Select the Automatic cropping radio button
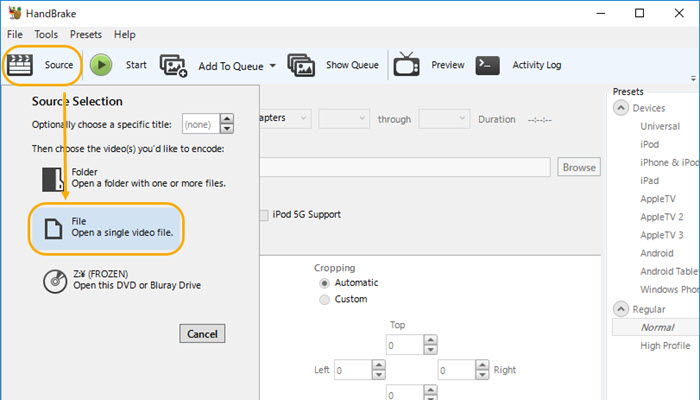Viewport: 700px width, 400px height. coord(325,283)
